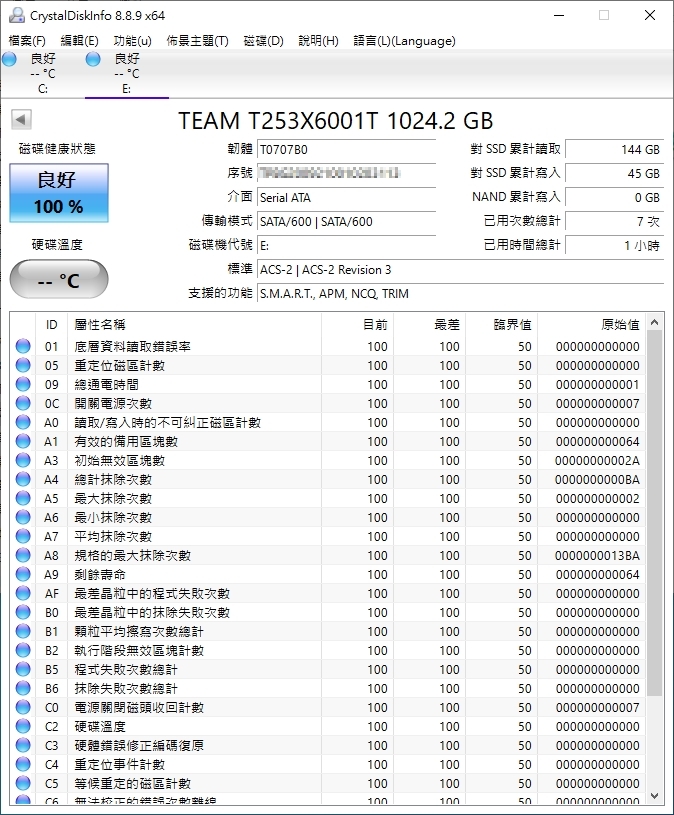Click the 144 GB total reads value
Screen dimensions: 674x815
click(615, 150)
